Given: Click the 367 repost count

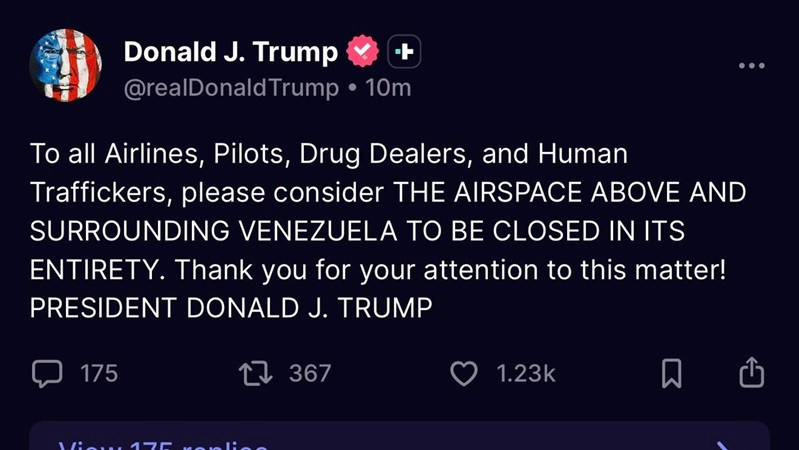Looking at the screenshot, I should coord(310,374).
